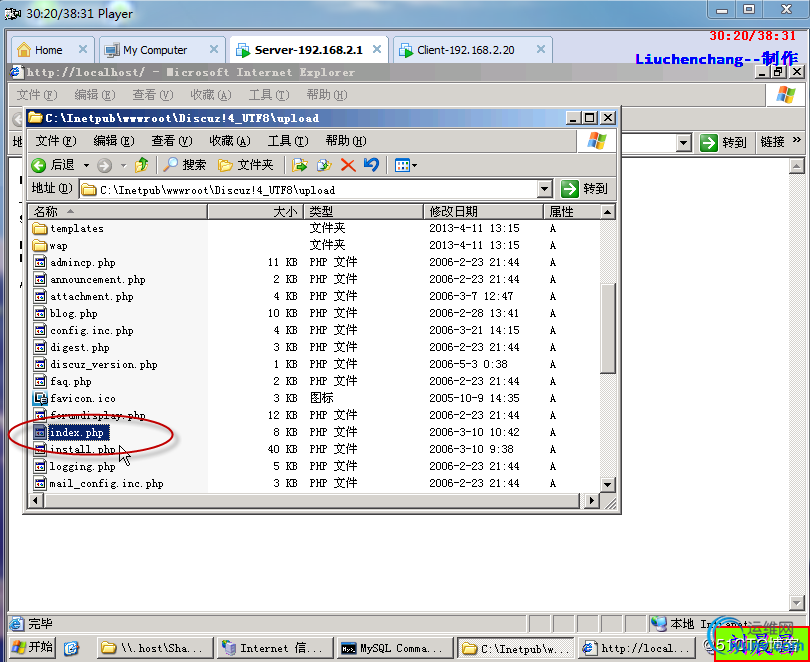Open Back button history dropdown arrow
The height and width of the screenshot is (662, 810).
click(x=86, y=166)
